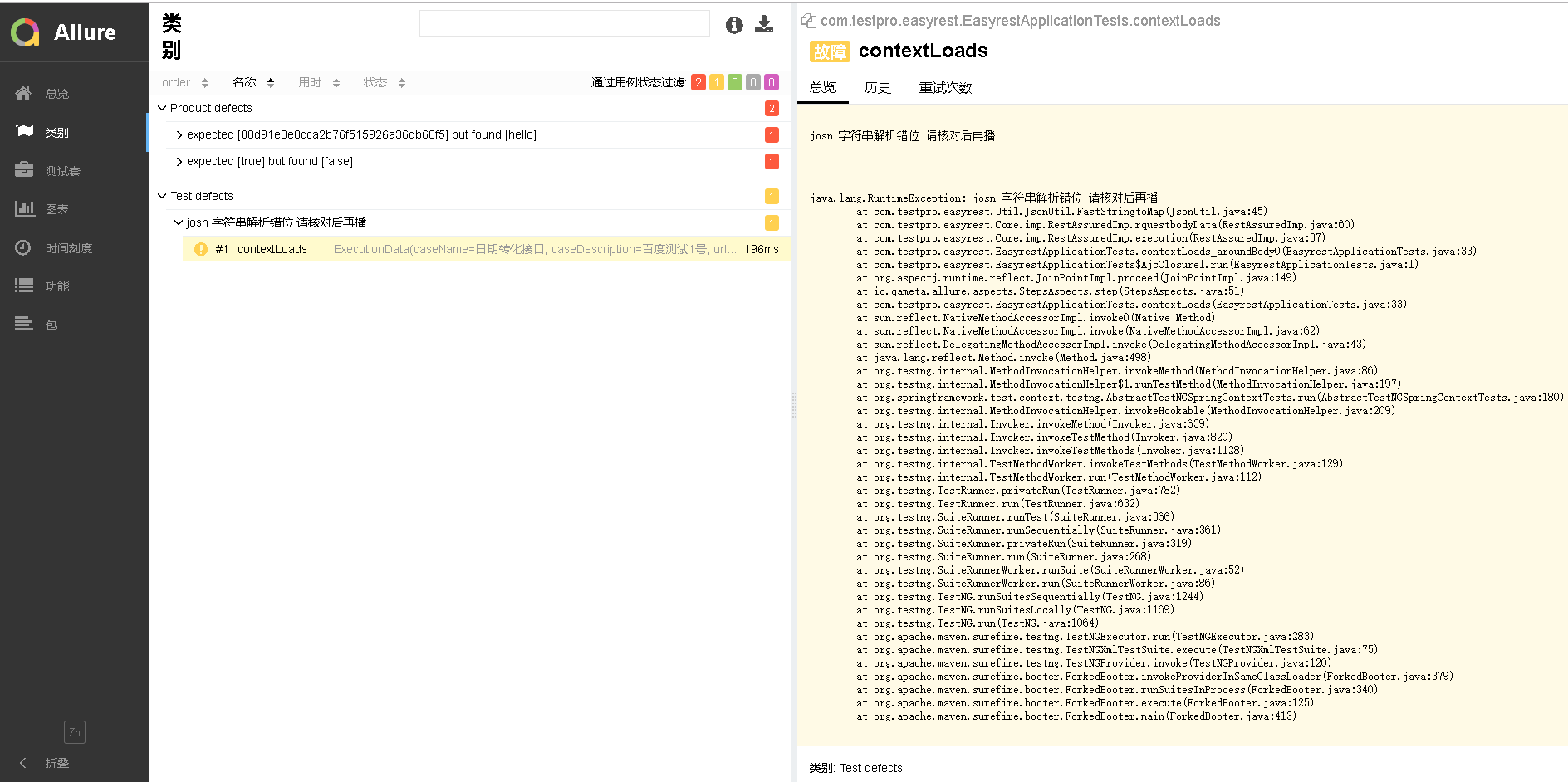Click the Allure logo icon

click(x=25, y=32)
